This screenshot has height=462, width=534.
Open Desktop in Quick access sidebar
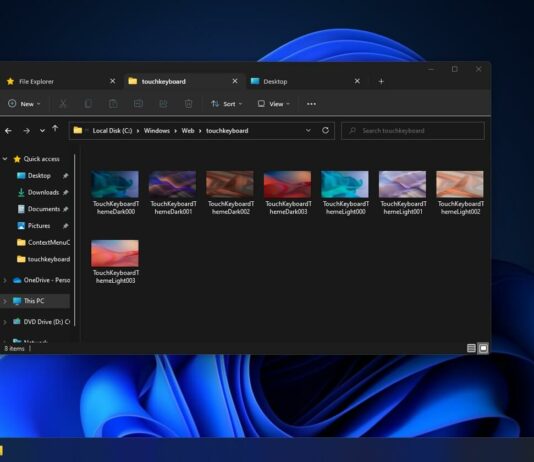point(39,176)
